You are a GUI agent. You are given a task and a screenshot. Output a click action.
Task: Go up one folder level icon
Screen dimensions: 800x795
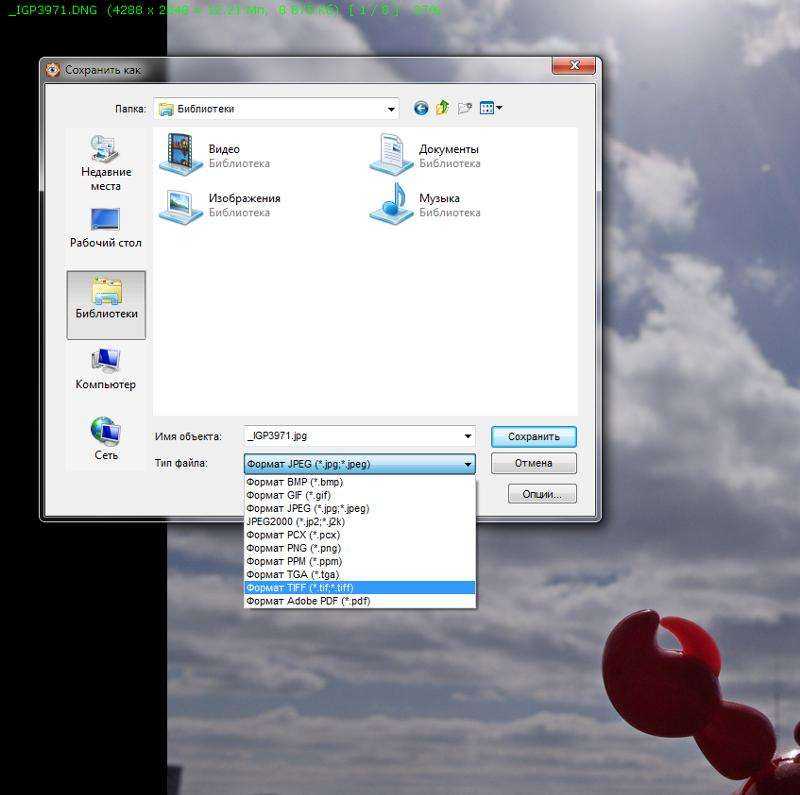(x=442, y=108)
